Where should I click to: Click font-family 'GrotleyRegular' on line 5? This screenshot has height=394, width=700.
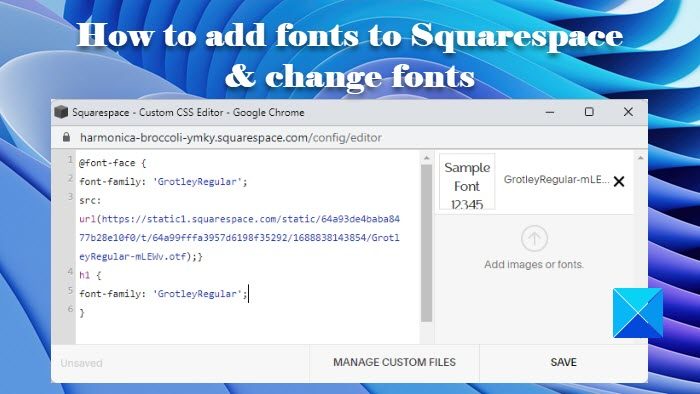pos(163,294)
